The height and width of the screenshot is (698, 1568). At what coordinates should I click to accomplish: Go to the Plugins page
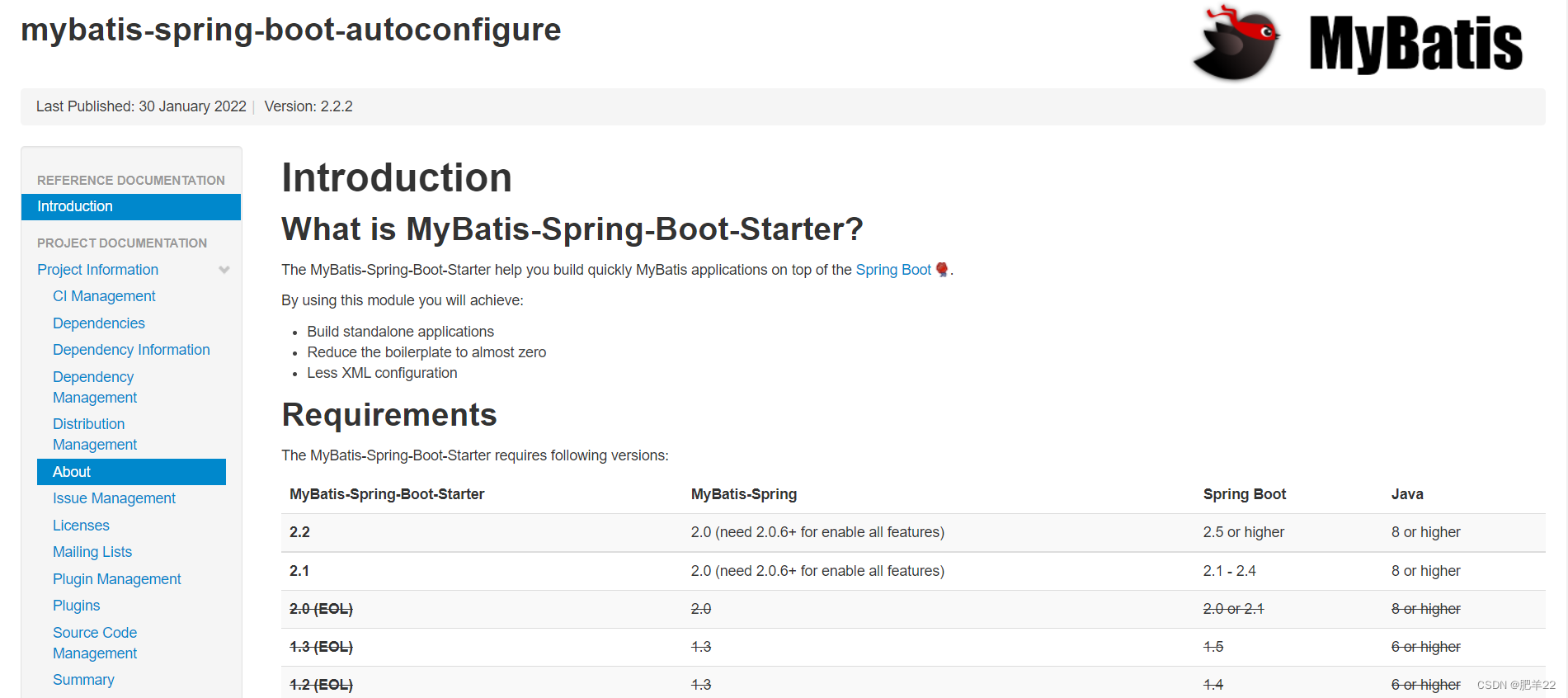click(76, 606)
